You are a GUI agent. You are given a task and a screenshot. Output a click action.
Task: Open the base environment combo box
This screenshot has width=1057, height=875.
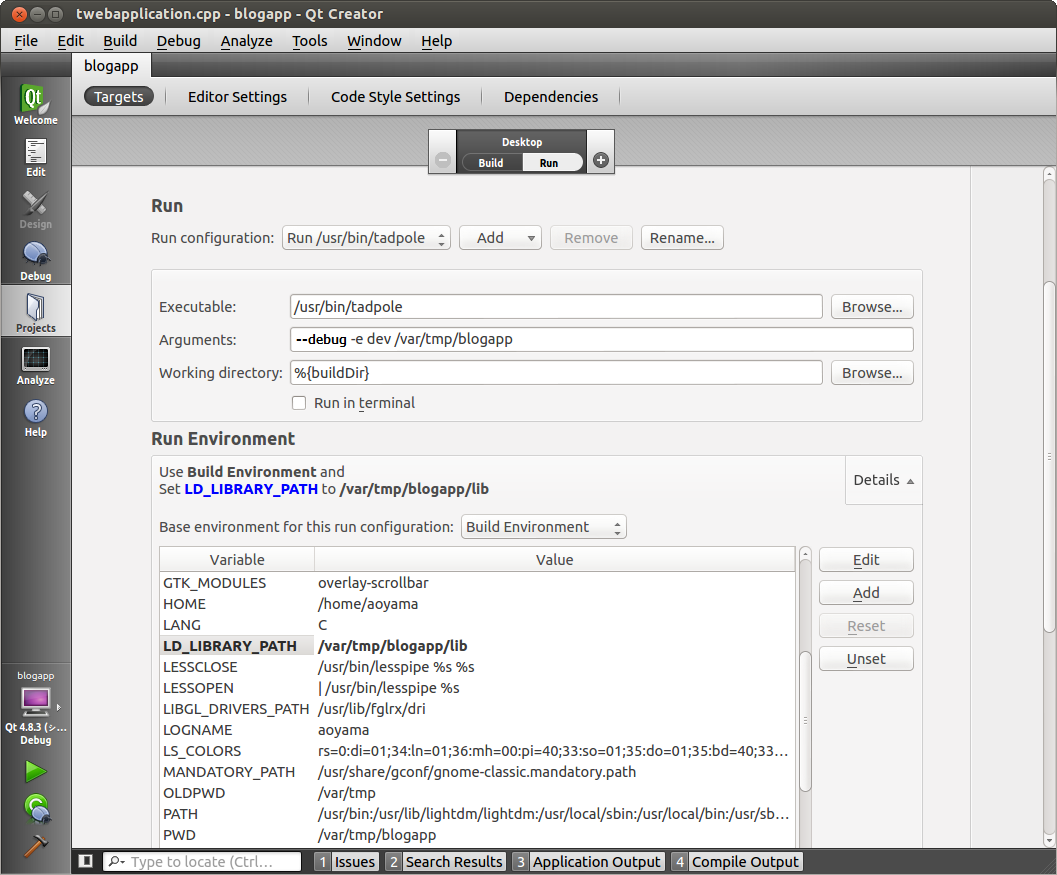coord(543,527)
